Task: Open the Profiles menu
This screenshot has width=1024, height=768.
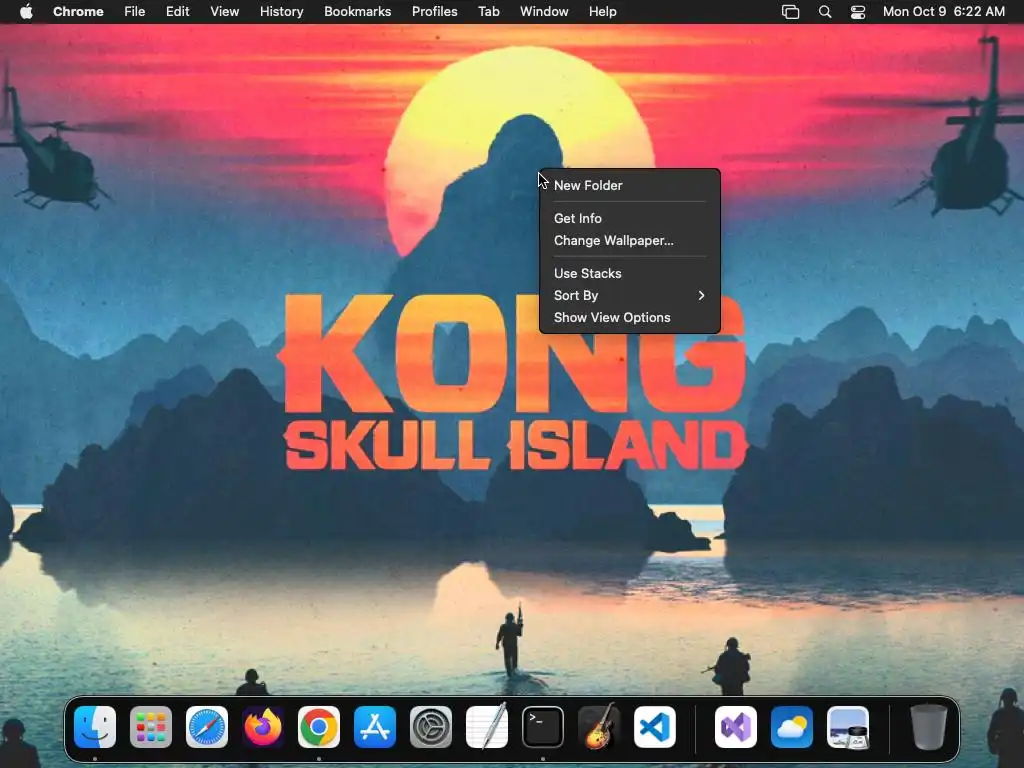Action: click(x=434, y=11)
